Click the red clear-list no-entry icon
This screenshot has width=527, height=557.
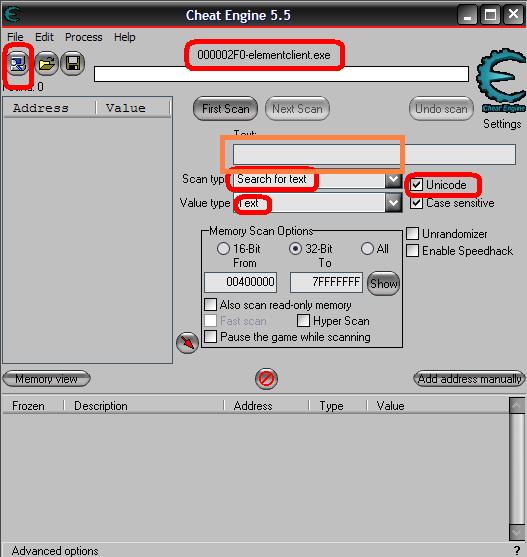tap(266, 379)
